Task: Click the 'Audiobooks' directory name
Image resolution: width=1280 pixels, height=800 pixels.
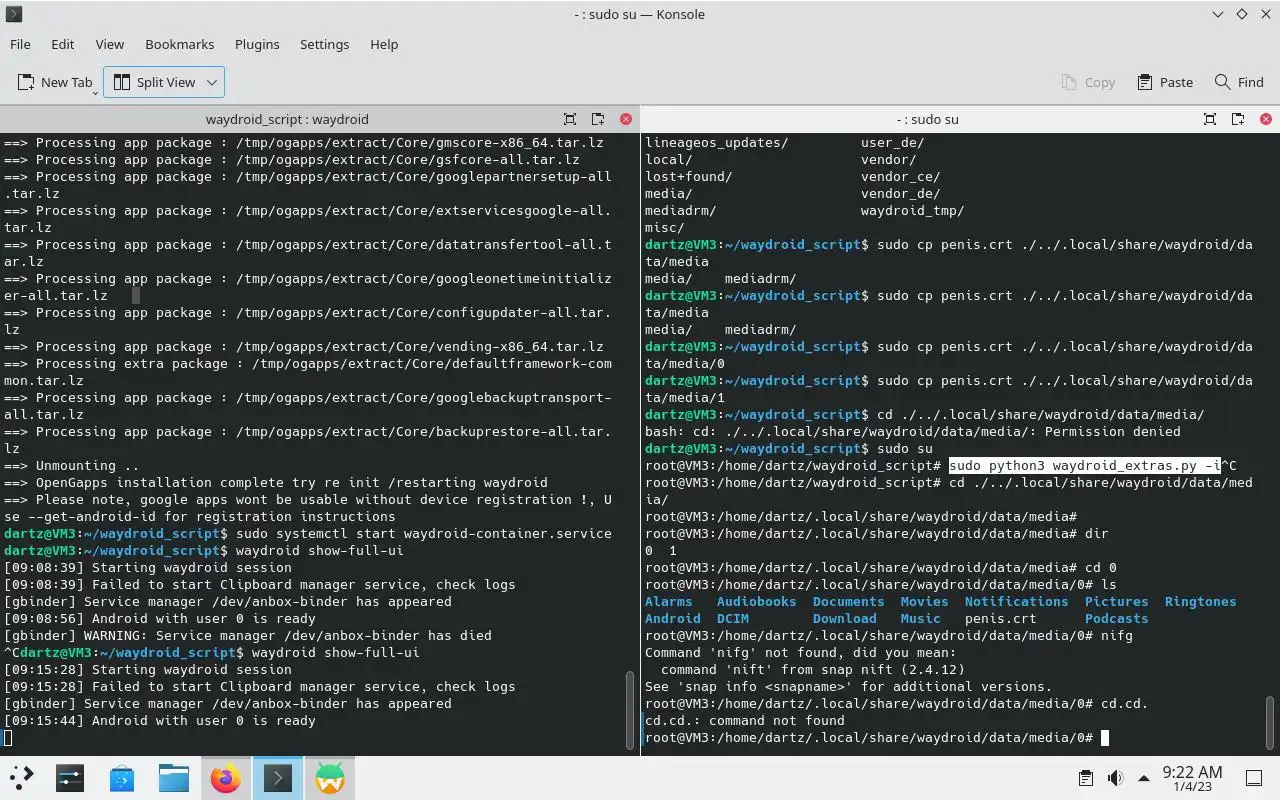Action: [x=756, y=601]
